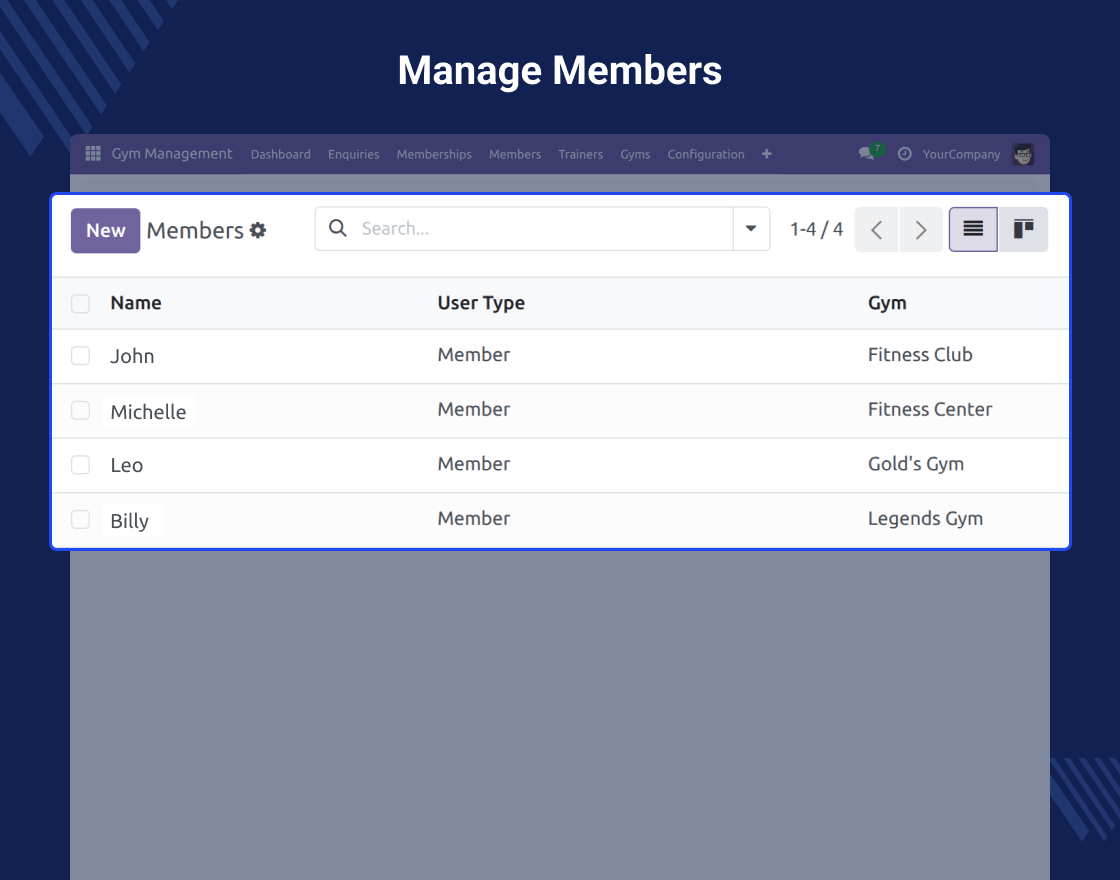Click the plus icon in navbar

[767, 154]
